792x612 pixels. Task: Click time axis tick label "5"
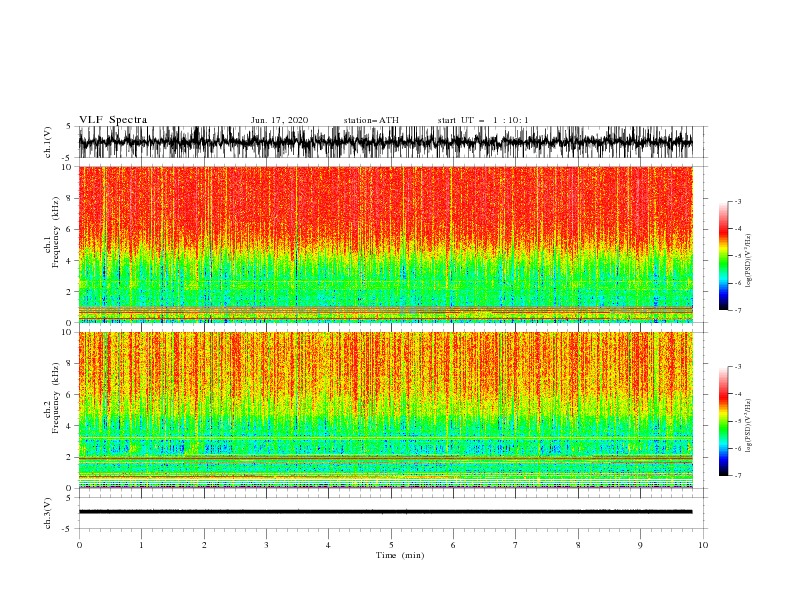click(391, 545)
